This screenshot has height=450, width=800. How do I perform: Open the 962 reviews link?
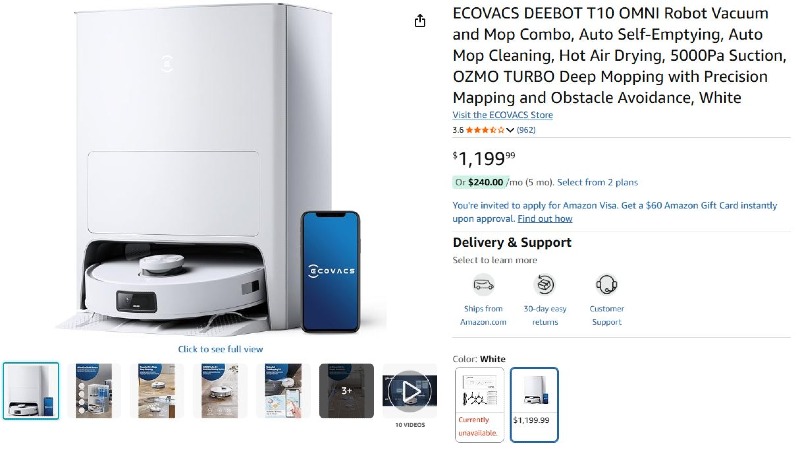pos(526,130)
